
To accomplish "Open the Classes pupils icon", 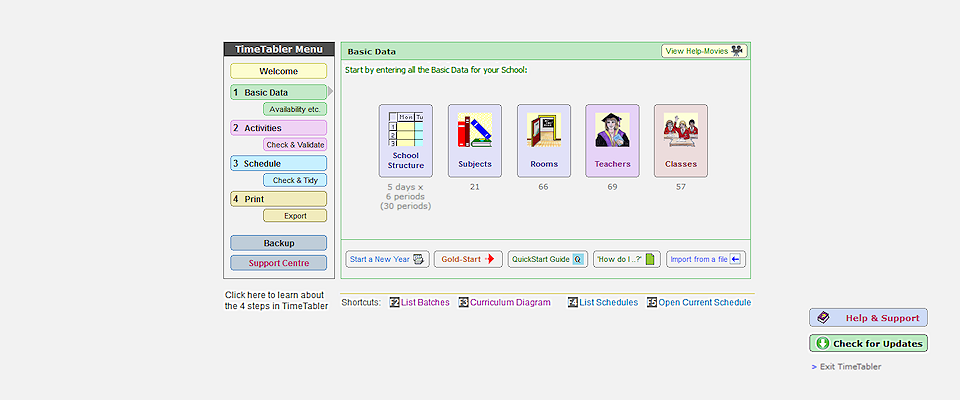I will click(x=681, y=130).
